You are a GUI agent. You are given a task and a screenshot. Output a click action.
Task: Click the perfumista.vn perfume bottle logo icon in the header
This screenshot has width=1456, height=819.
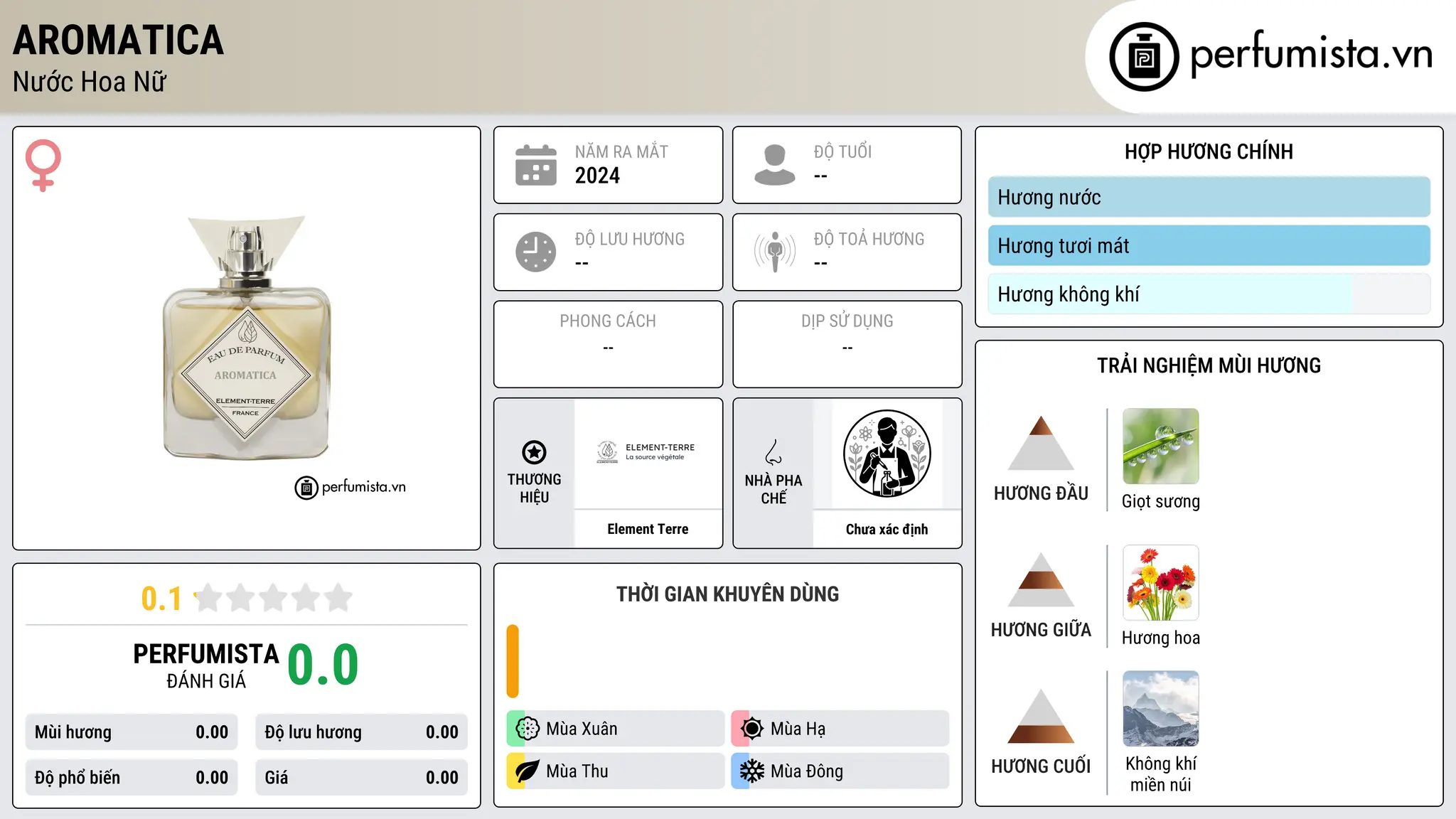1144,57
